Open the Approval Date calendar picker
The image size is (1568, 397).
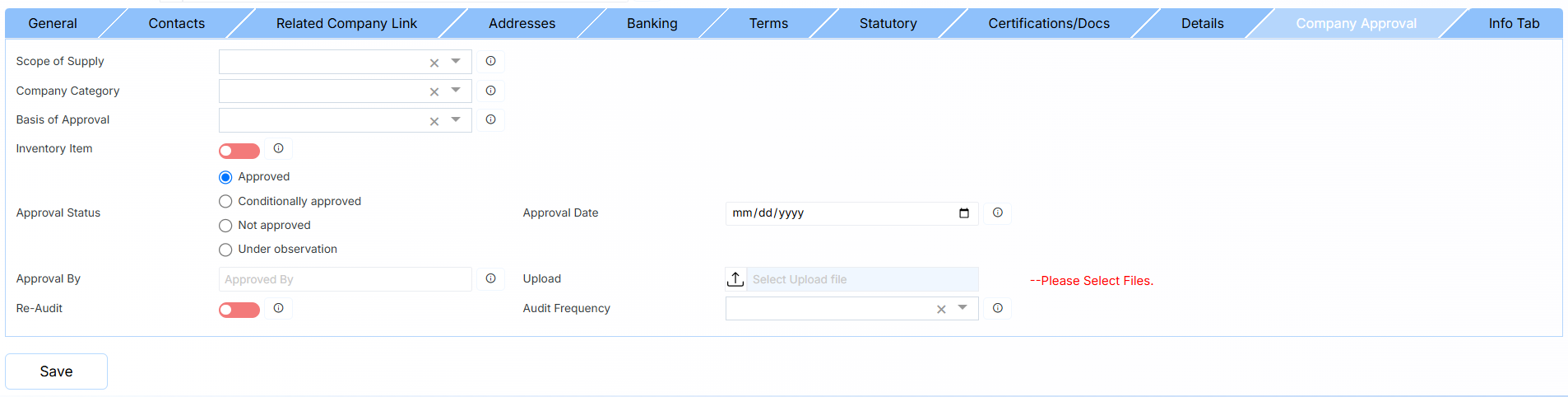coord(964,213)
